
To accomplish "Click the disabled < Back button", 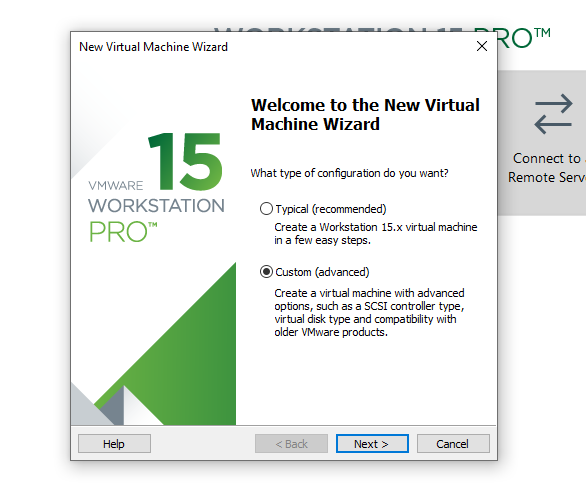I will pyautogui.click(x=291, y=444).
